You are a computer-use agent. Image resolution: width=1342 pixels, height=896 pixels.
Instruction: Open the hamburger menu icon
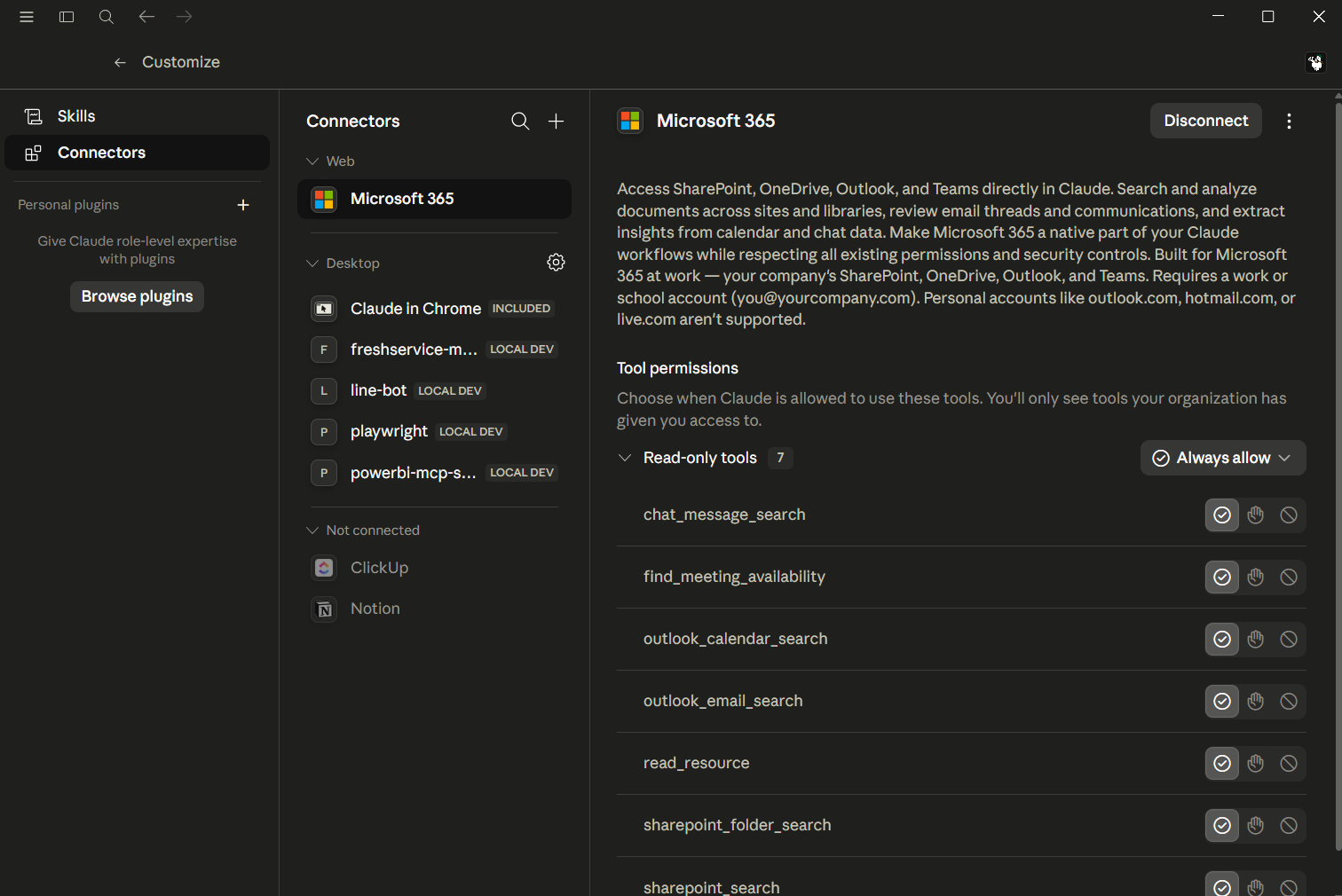[x=27, y=17]
